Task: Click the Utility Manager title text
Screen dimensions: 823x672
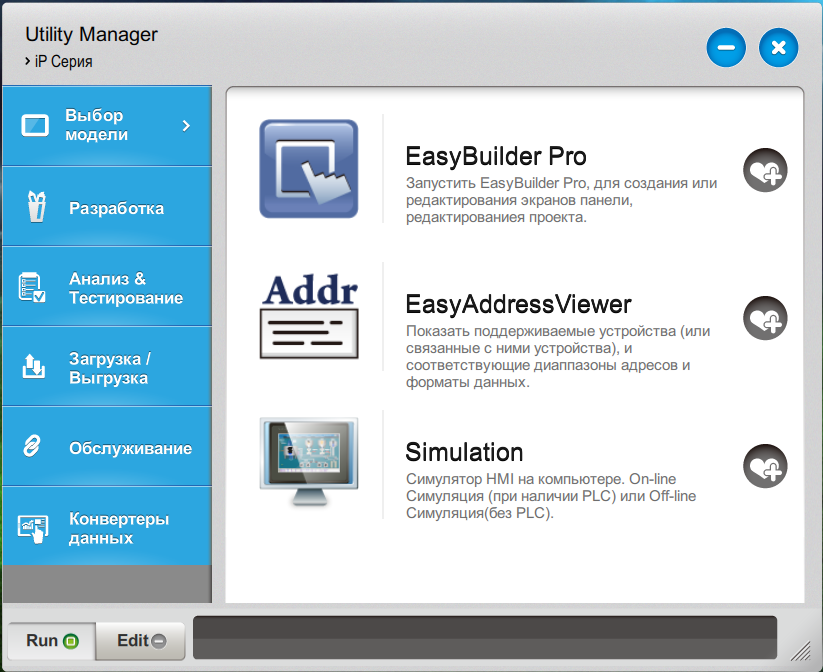Action: pyautogui.click(x=91, y=35)
